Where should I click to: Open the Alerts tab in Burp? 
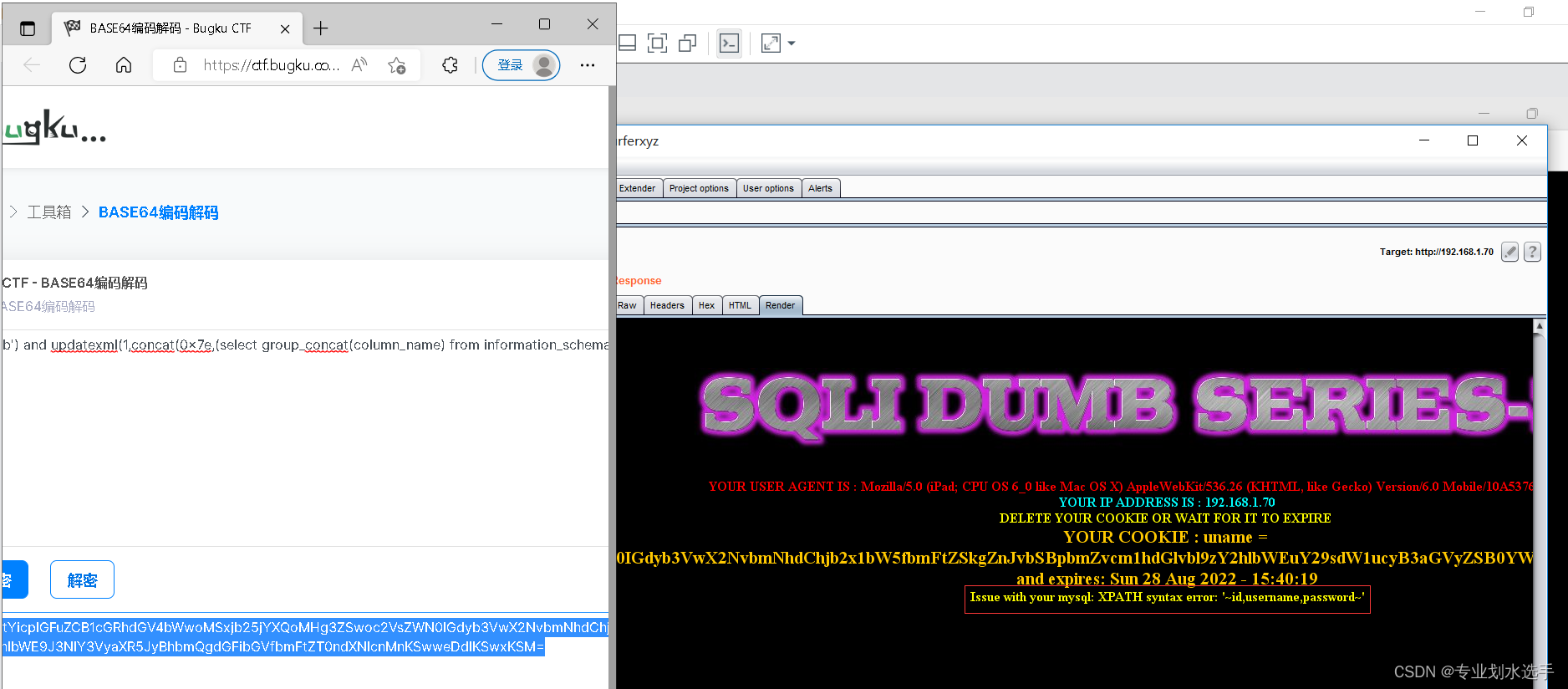[x=820, y=188]
